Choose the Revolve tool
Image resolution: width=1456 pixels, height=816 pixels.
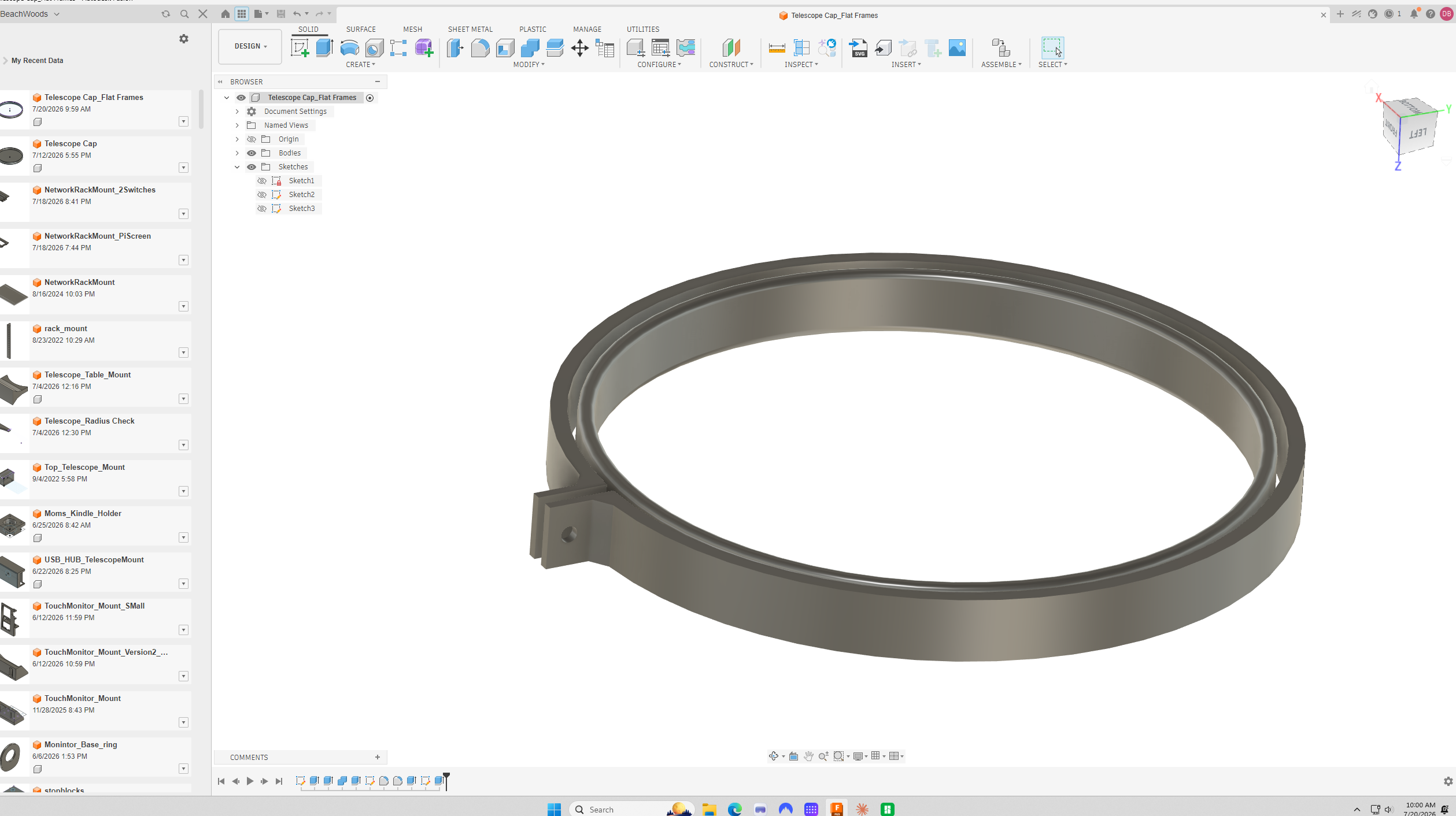[x=349, y=48]
